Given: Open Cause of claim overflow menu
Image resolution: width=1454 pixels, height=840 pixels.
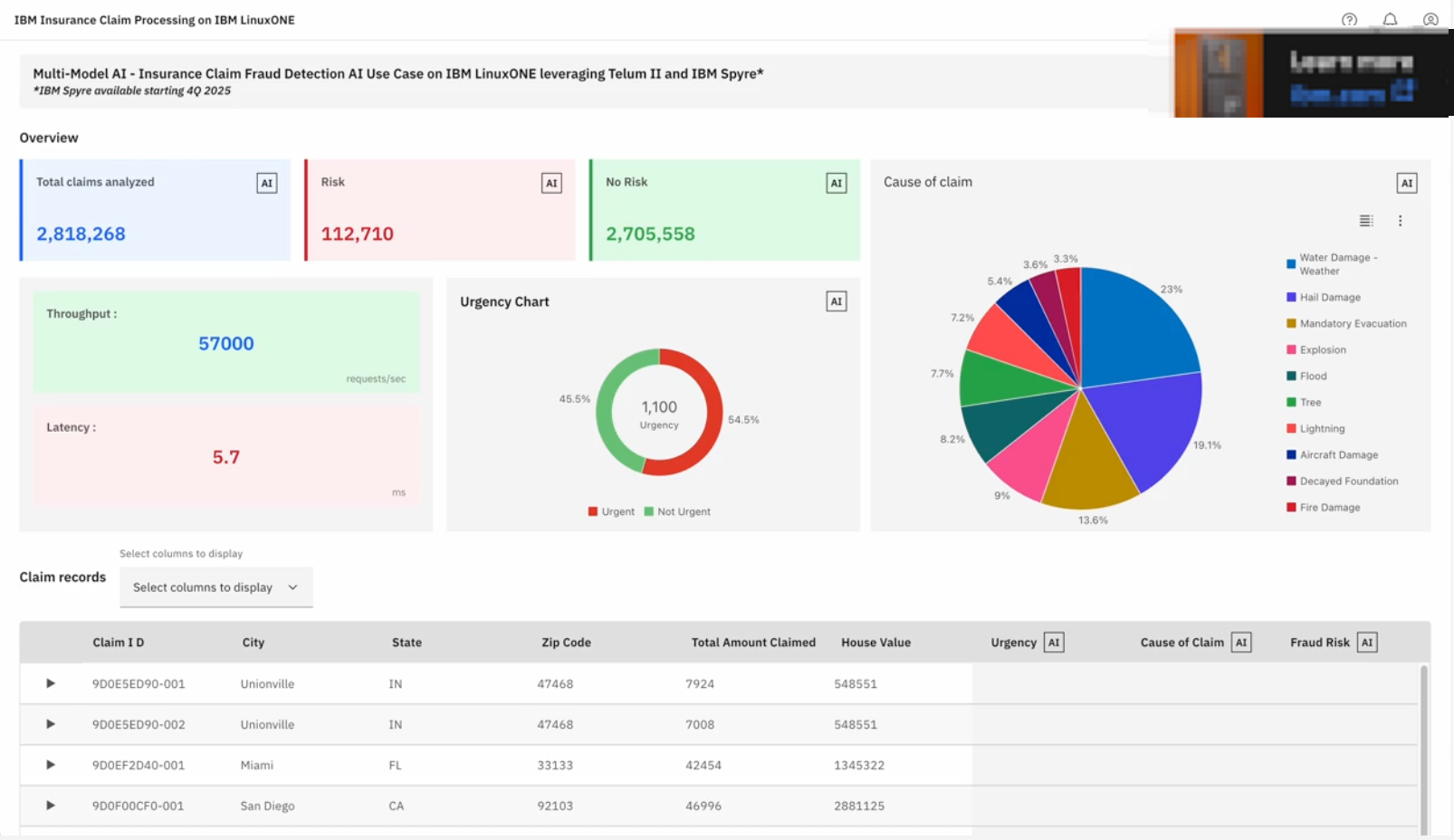Looking at the screenshot, I should coord(1400,221).
